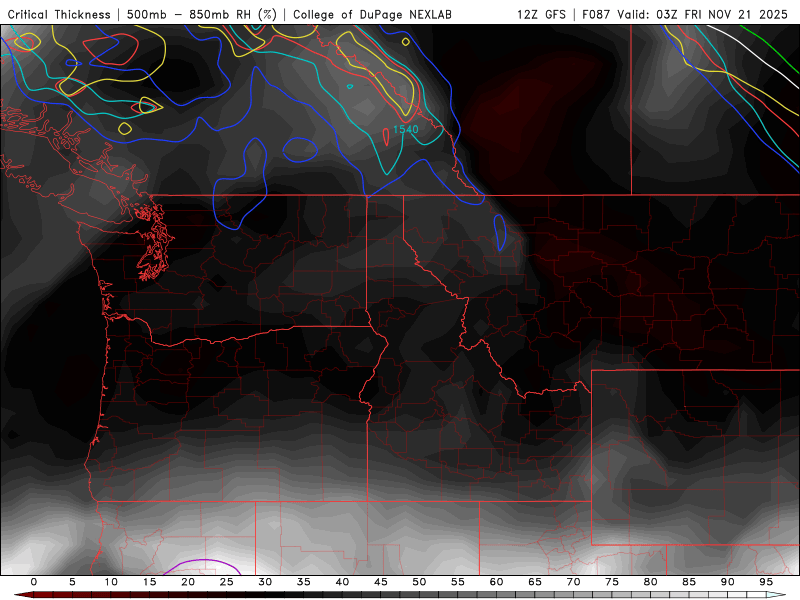Click the "80" value on the color scale

(x=651, y=582)
